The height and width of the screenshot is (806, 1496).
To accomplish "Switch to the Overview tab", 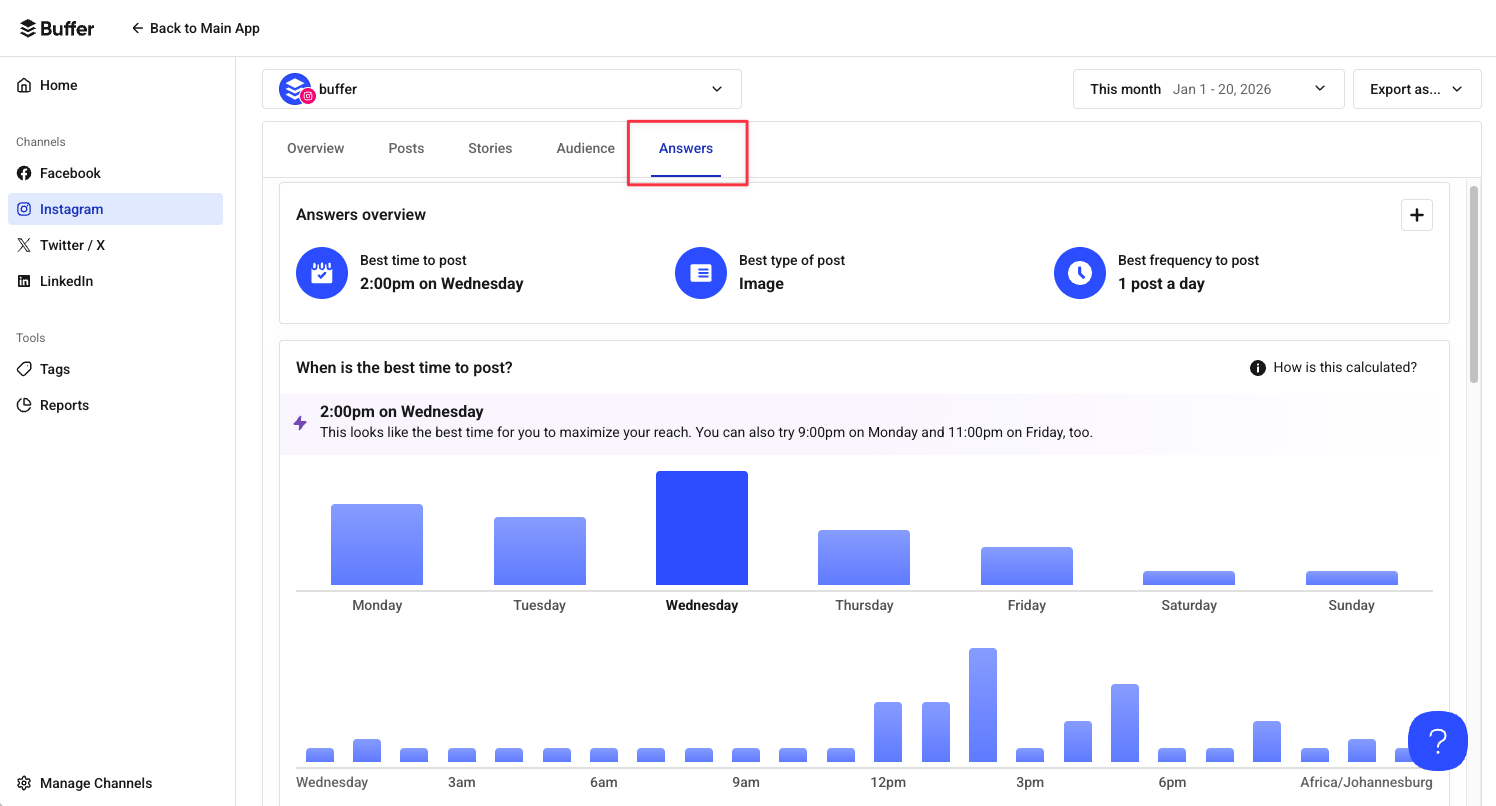I will [x=315, y=148].
